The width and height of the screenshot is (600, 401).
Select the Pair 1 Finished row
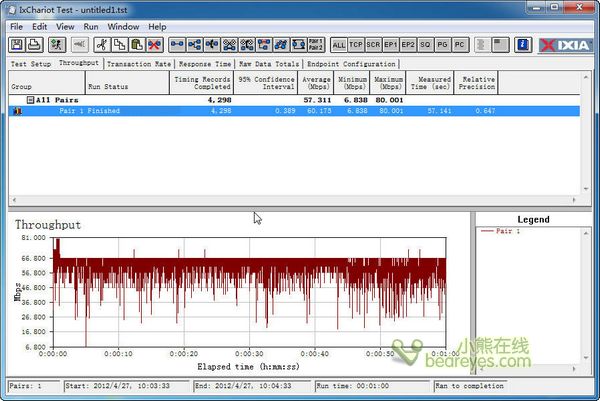pyautogui.click(x=294, y=111)
